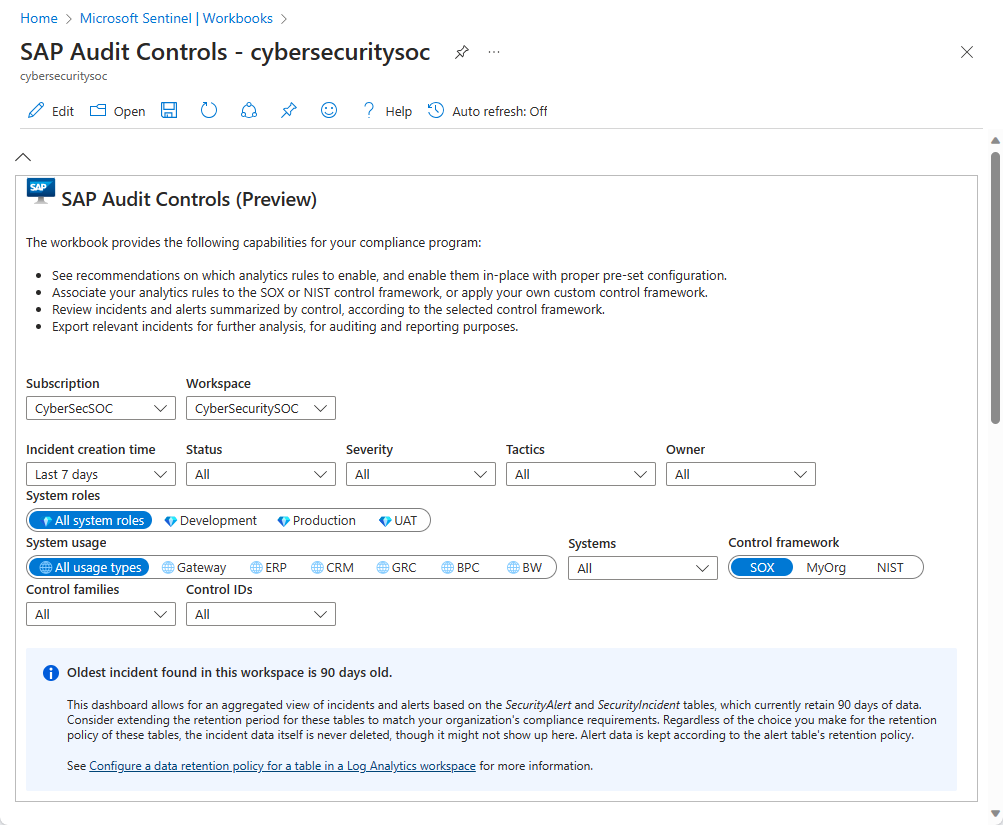Click the Auto refresh clock icon

[436, 111]
